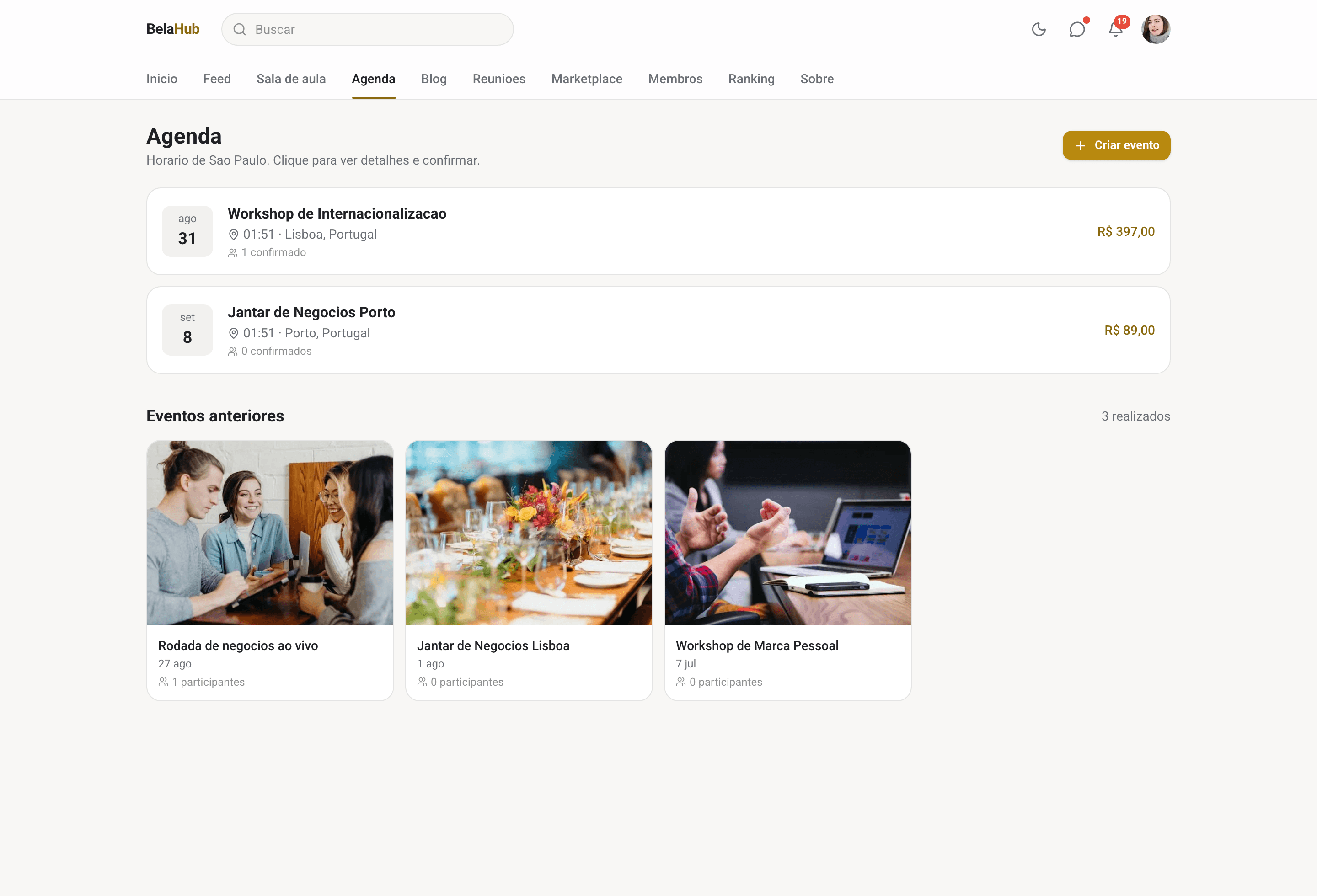
Task: Click the Jantar de Negocios Lisboa title
Action: pyautogui.click(x=493, y=645)
